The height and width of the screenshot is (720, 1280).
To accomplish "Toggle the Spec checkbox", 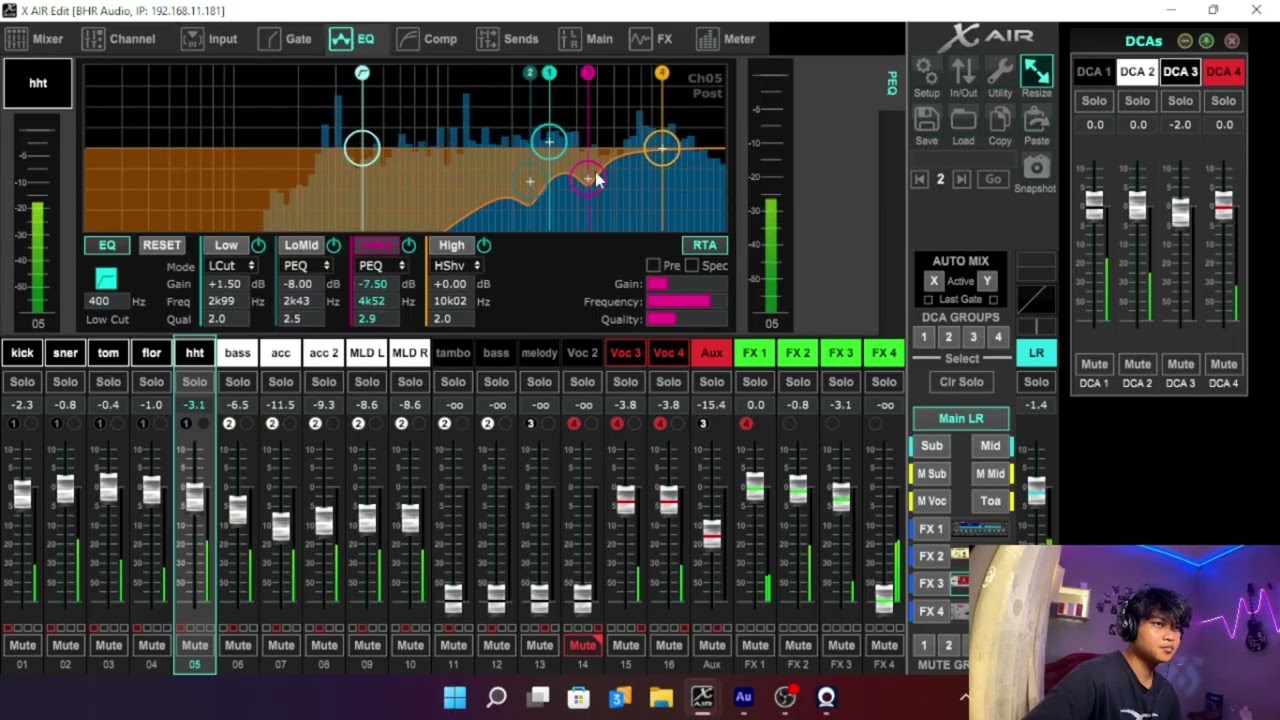I will coord(691,265).
